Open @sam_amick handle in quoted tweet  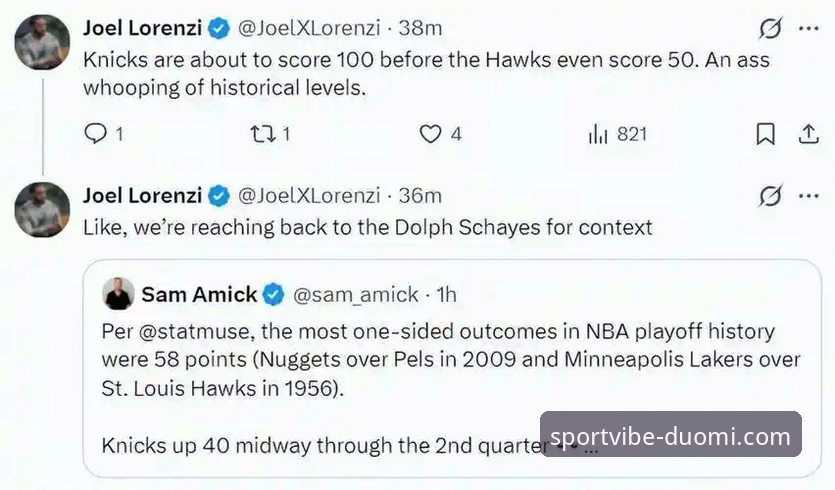[356, 295]
